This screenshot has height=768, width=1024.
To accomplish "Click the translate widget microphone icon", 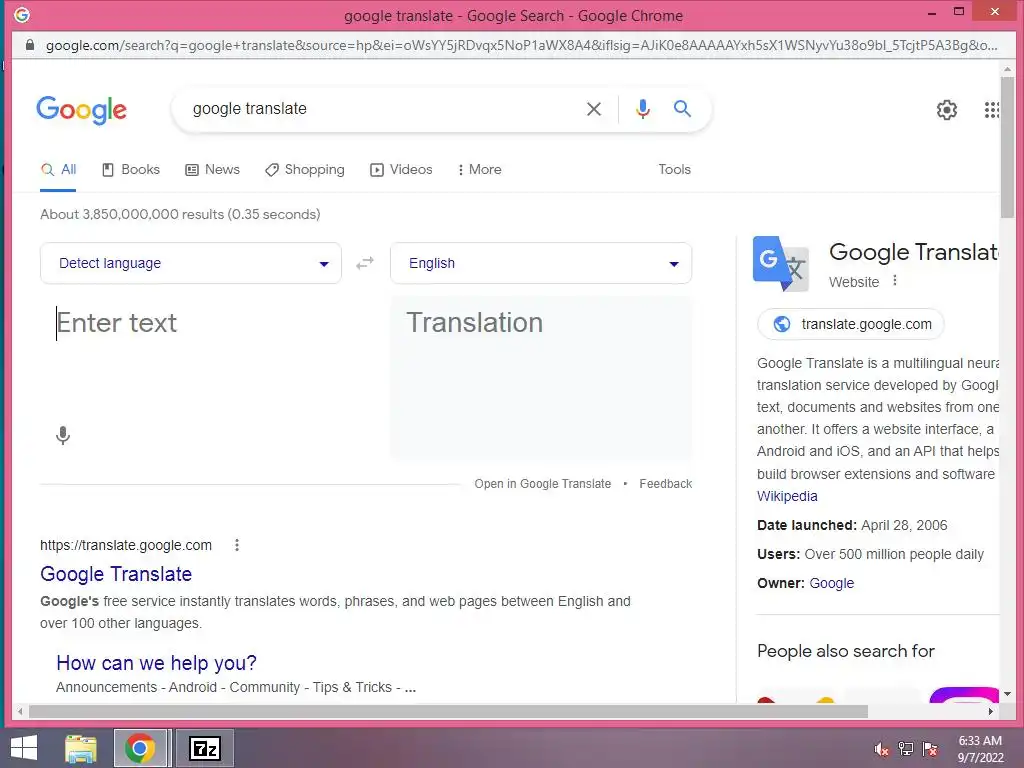I will (63, 435).
